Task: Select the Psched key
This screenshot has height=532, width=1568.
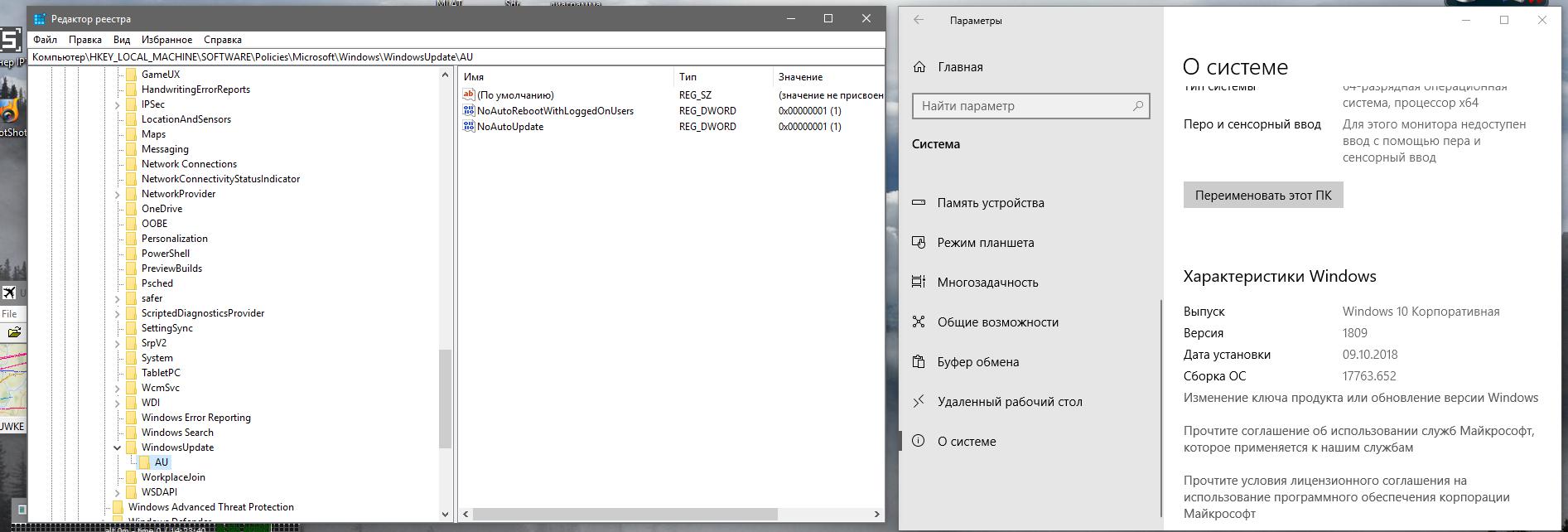Action: (157, 283)
